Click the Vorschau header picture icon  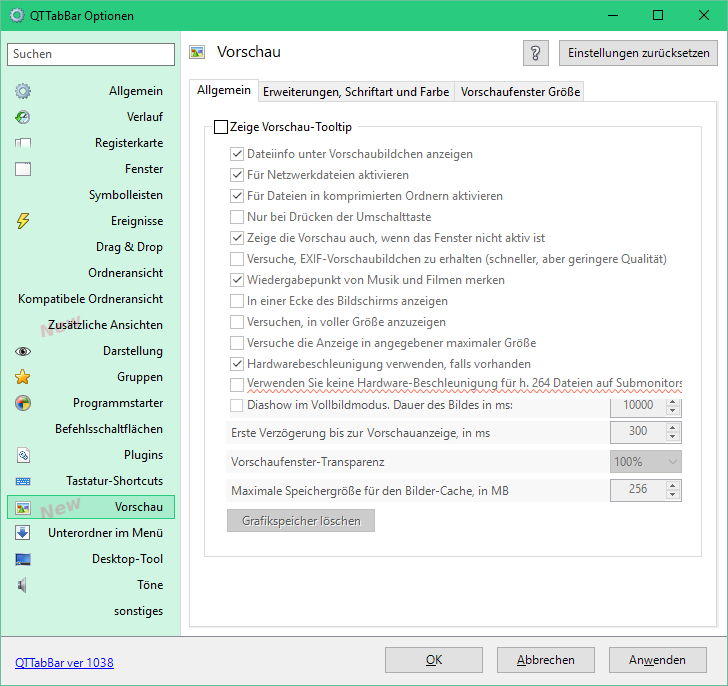tap(197, 52)
